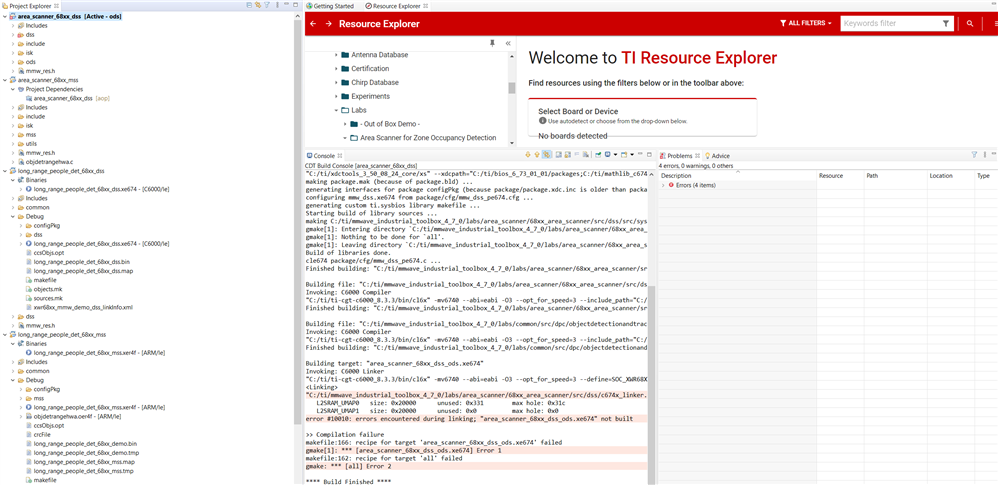Select sources.mk in project tree
998x485 pixels.
pyautogui.click(x=48, y=298)
